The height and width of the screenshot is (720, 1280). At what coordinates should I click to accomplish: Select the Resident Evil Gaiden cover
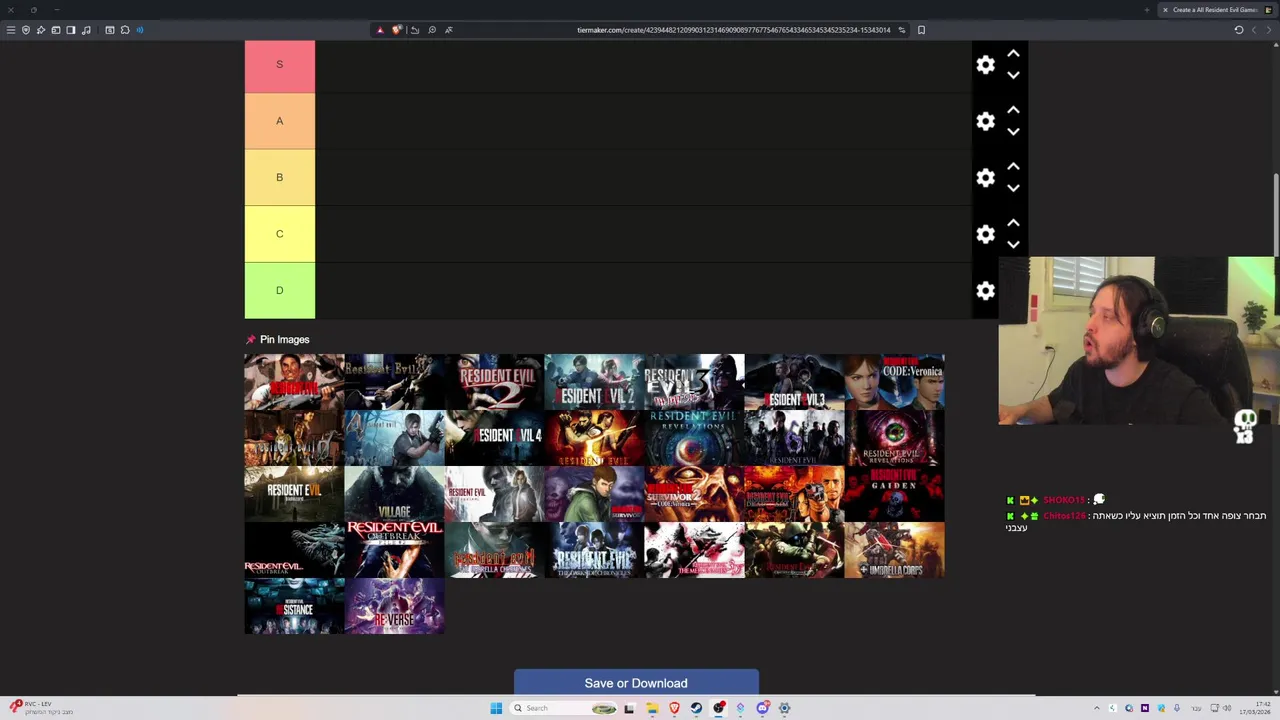coord(894,494)
